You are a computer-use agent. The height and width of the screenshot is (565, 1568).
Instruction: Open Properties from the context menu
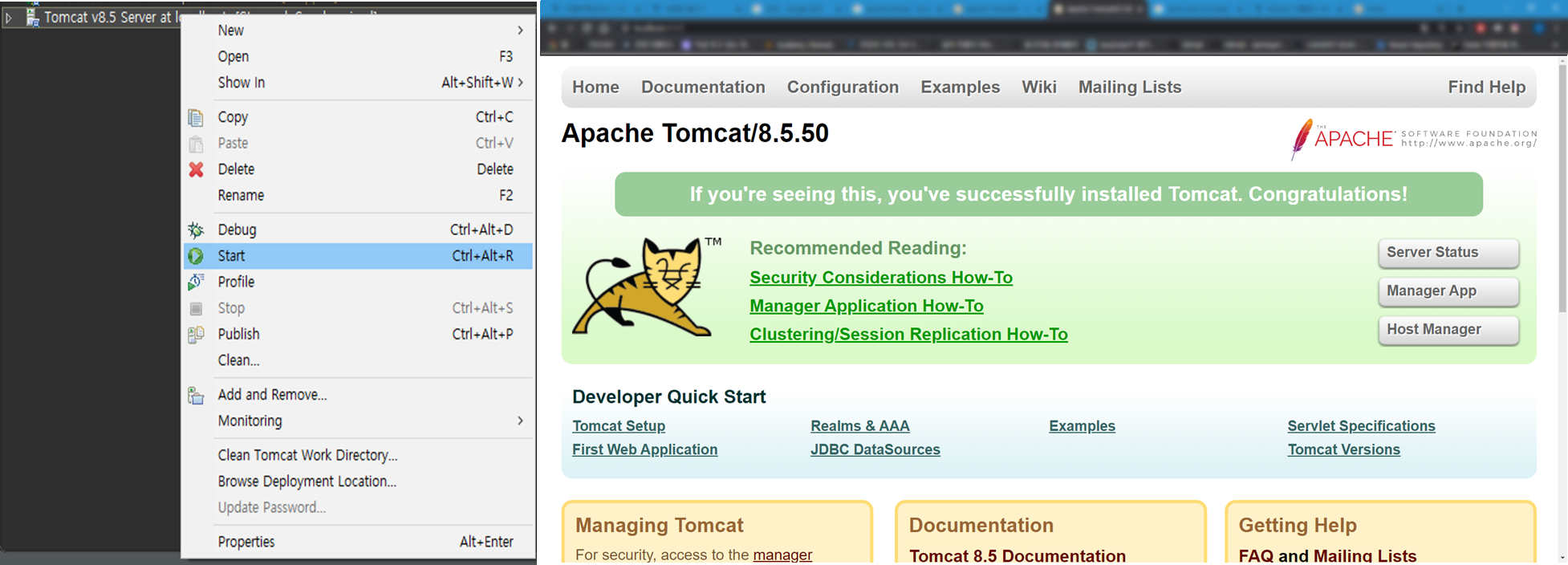358,542
